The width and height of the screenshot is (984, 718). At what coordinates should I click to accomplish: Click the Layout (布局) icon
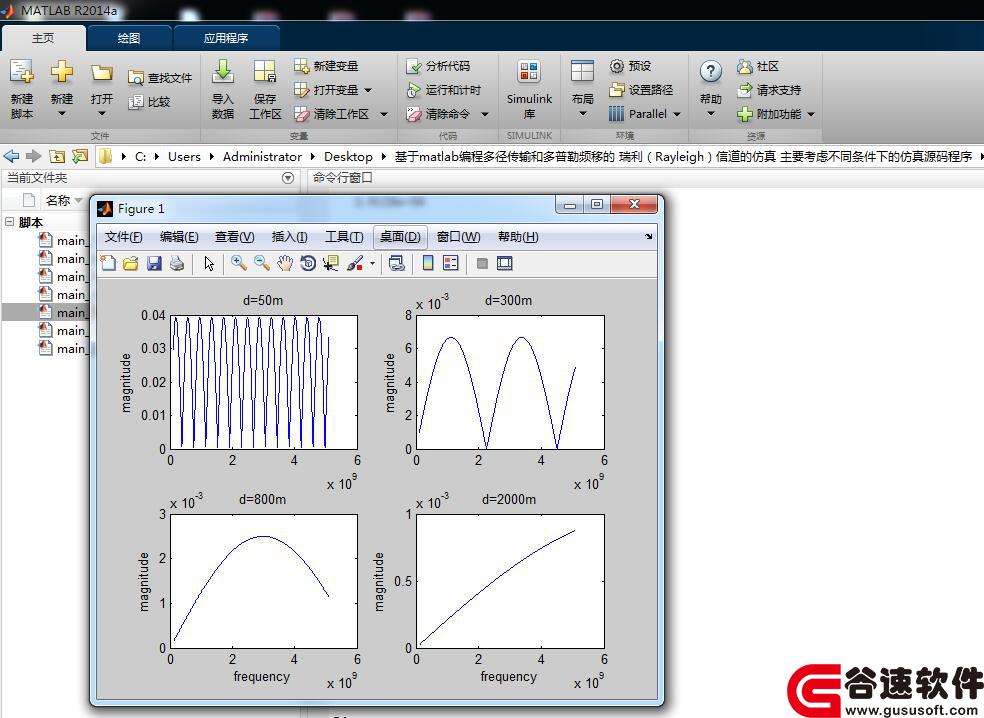coord(582,72)
